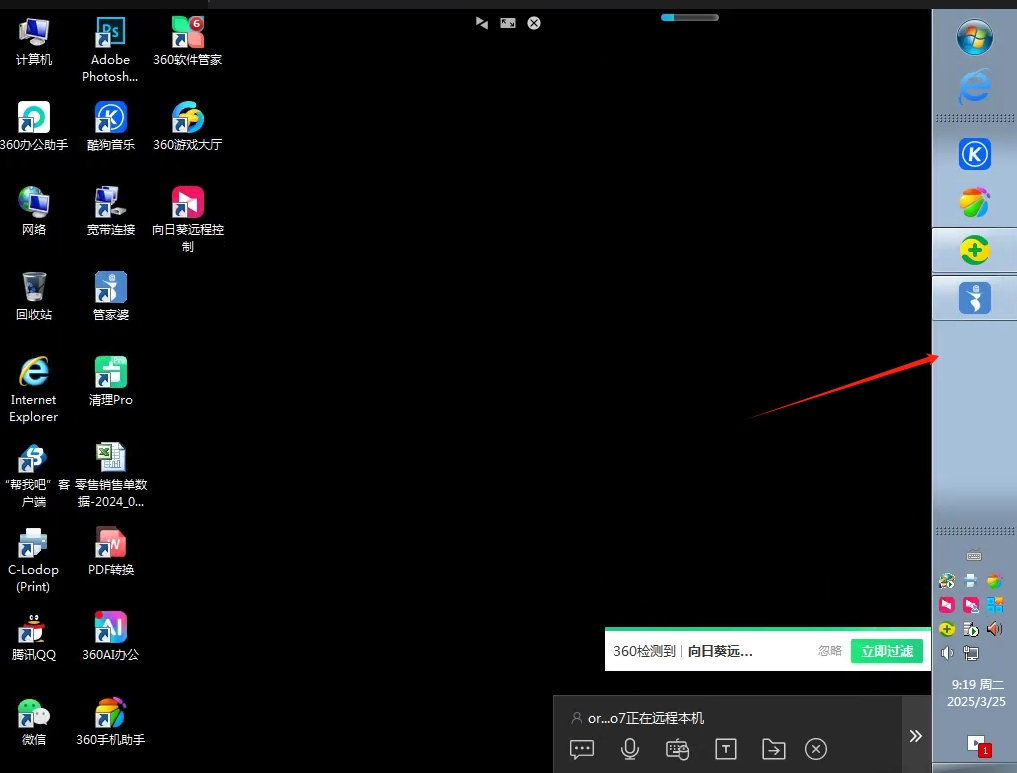The width and height of the screenshot is (1017, 773).
Task: Select the 微信 desktop icon
Action: [x=34, y=721]
